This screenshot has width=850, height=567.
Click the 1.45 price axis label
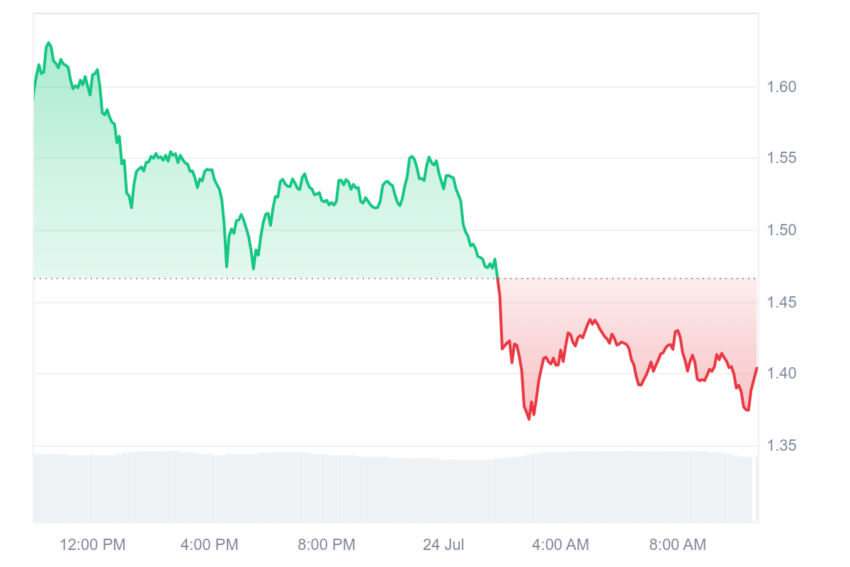(x=781, y=302)
